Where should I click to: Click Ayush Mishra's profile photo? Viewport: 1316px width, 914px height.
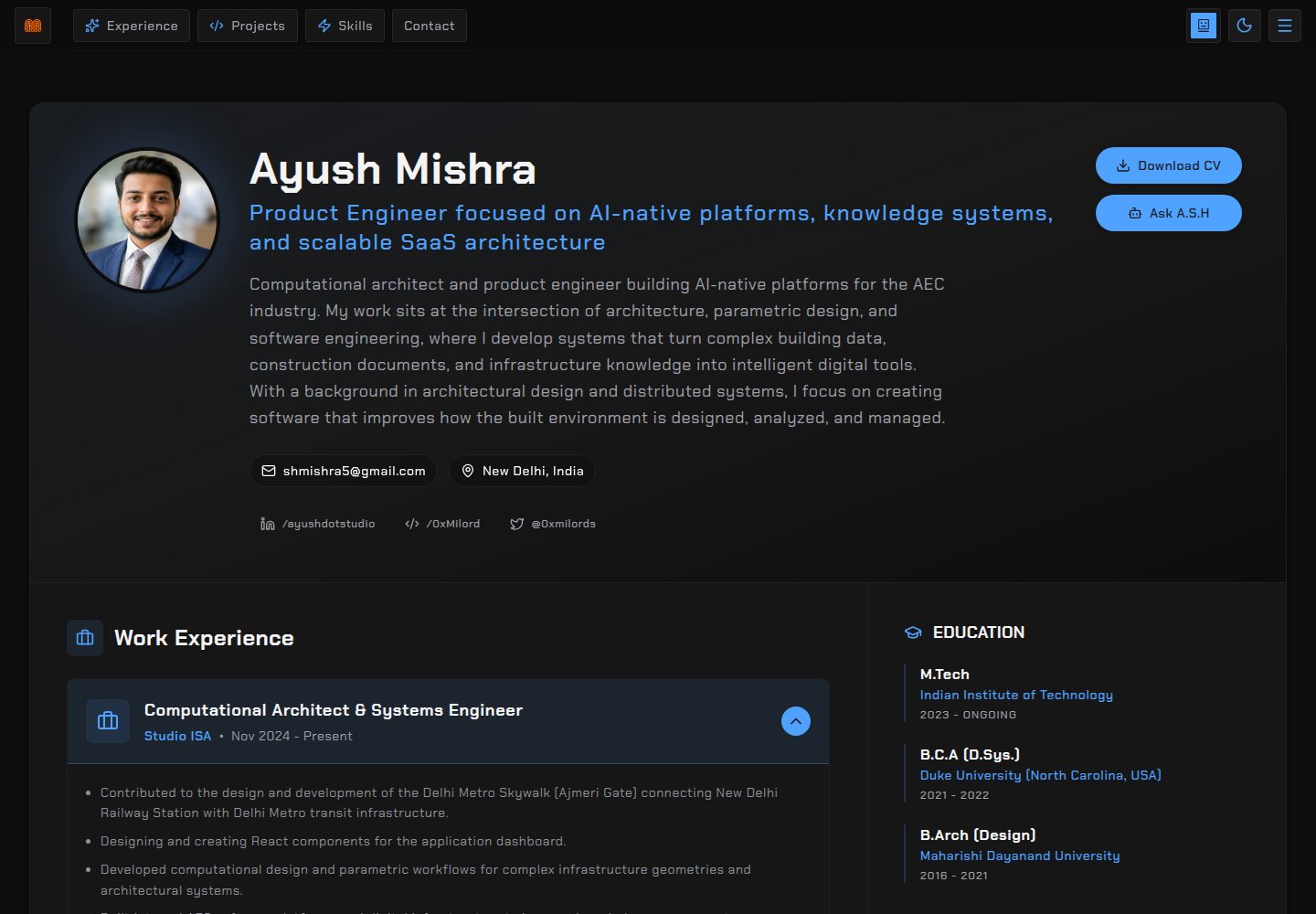point(147,220)
